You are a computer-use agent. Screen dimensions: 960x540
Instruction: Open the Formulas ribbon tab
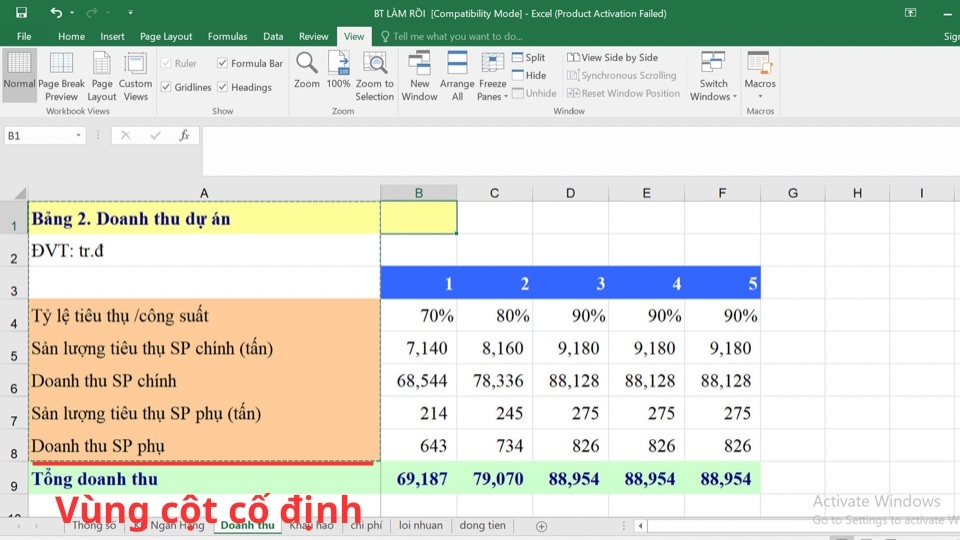click(227, 36)
